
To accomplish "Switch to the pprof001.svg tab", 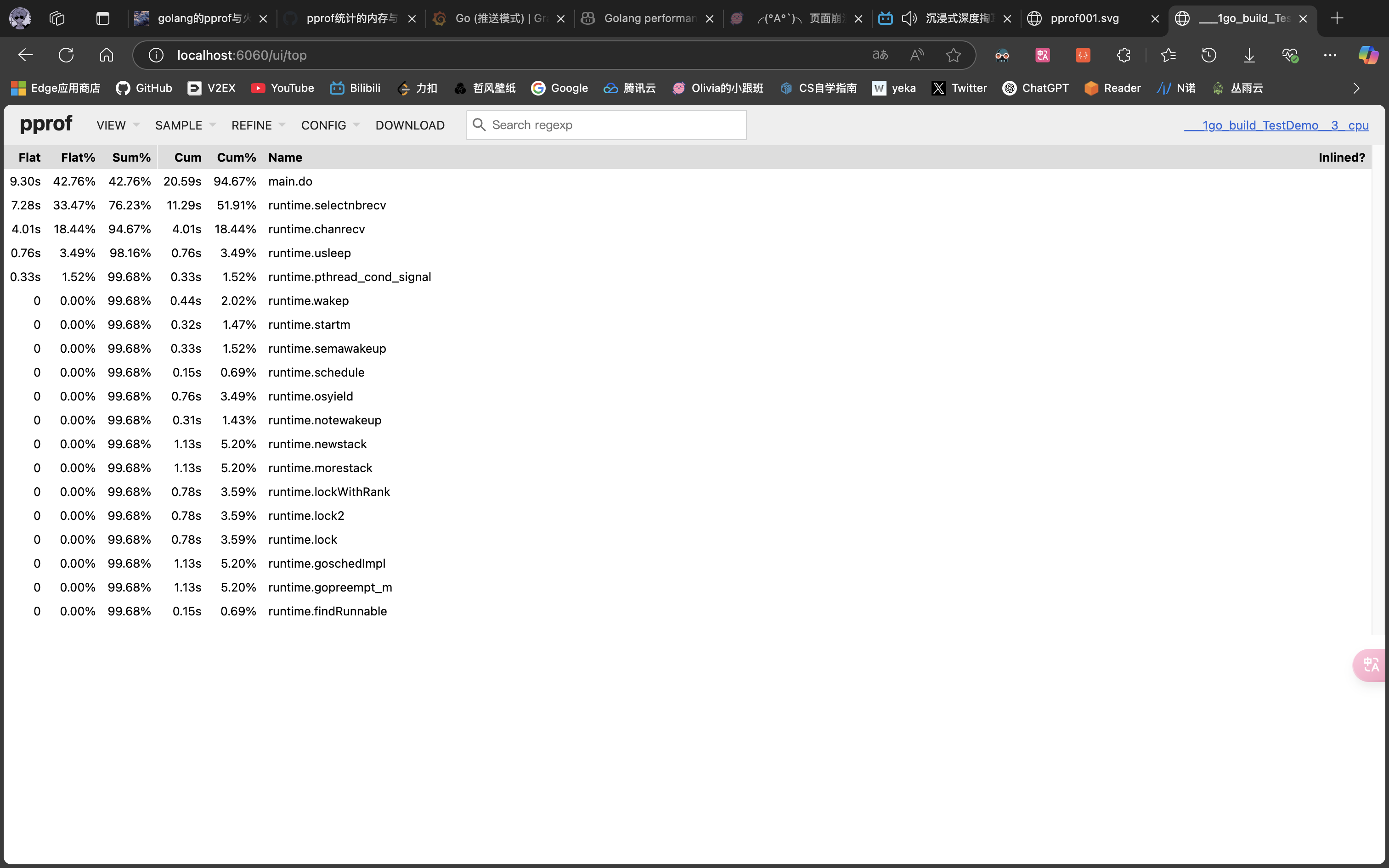I will 1084,18.
